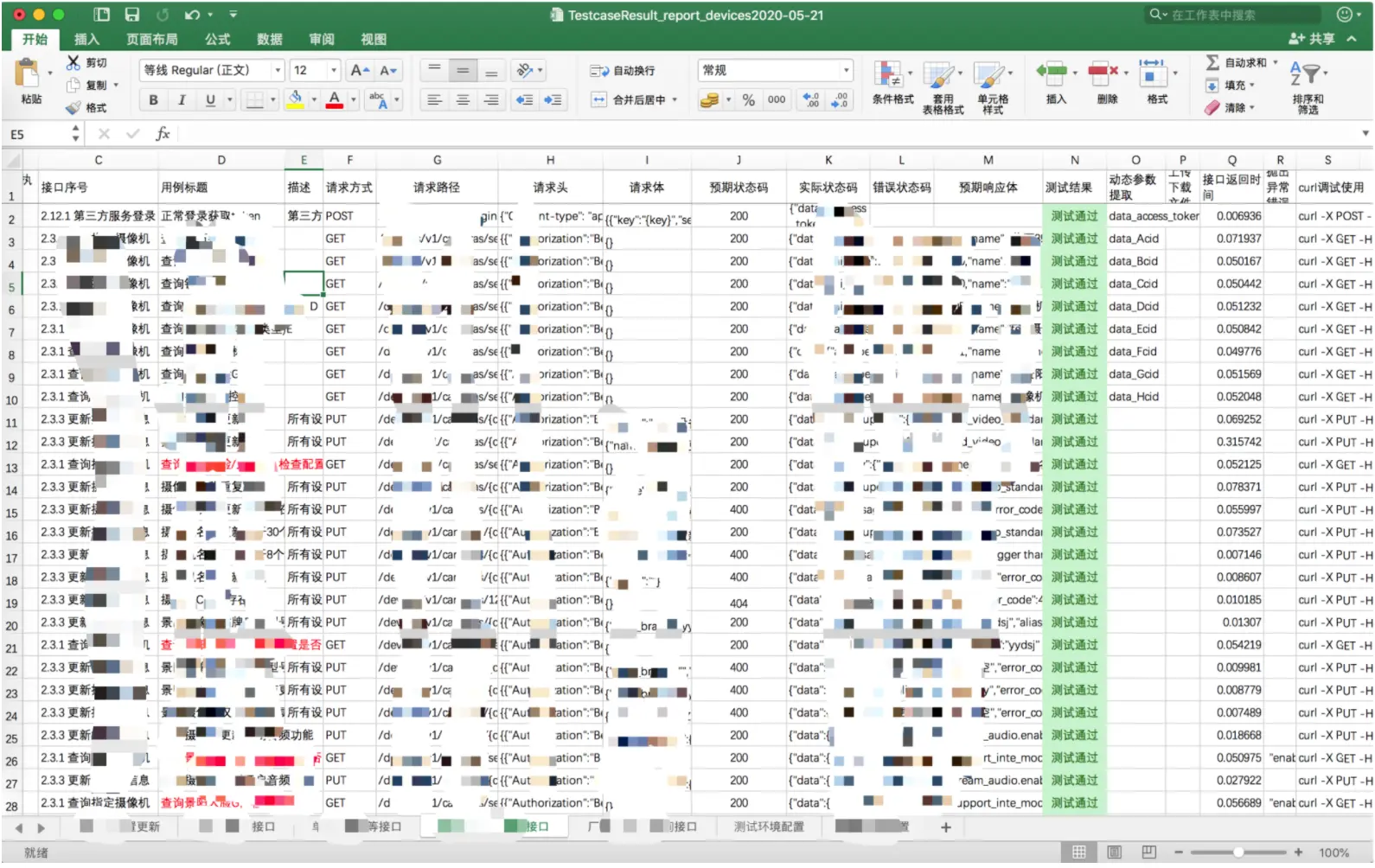Screen dimensions: 1375x868
Task: Adjust the zoom slider in the status bar
Action: [1238, 852]
